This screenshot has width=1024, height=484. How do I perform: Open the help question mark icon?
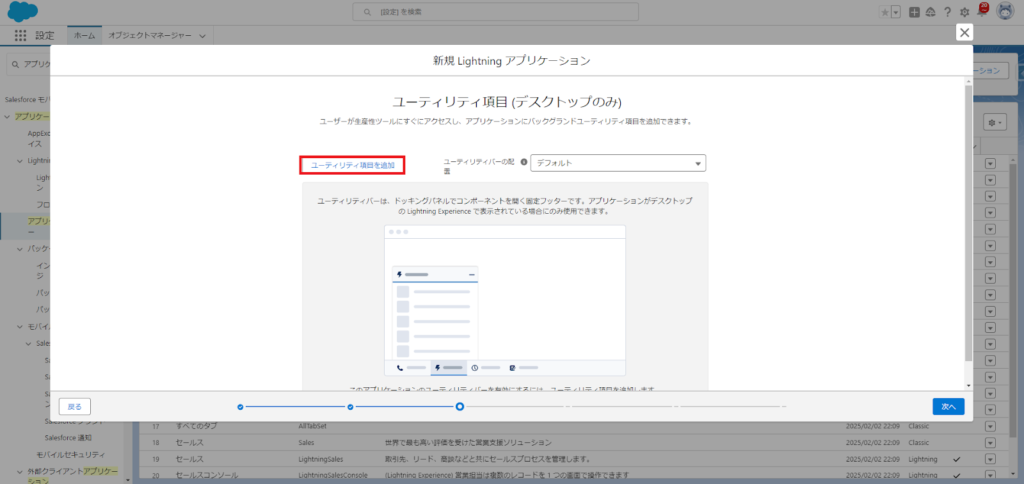pos(947,12)
